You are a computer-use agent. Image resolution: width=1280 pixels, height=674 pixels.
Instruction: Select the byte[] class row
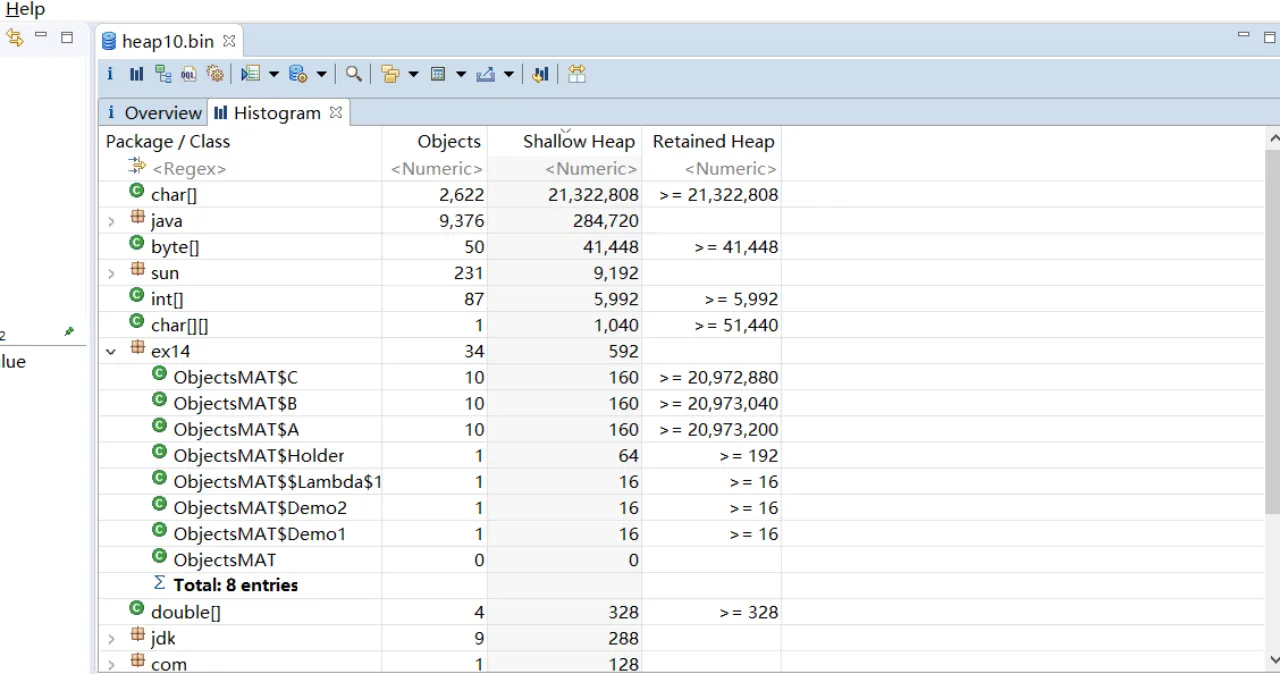click(440, 247)
